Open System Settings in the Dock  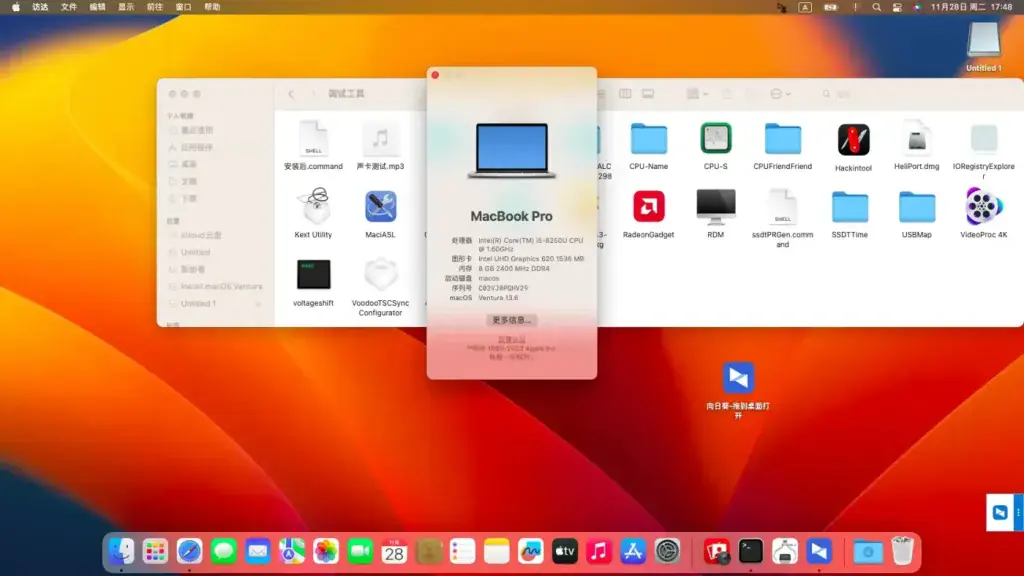667,552
